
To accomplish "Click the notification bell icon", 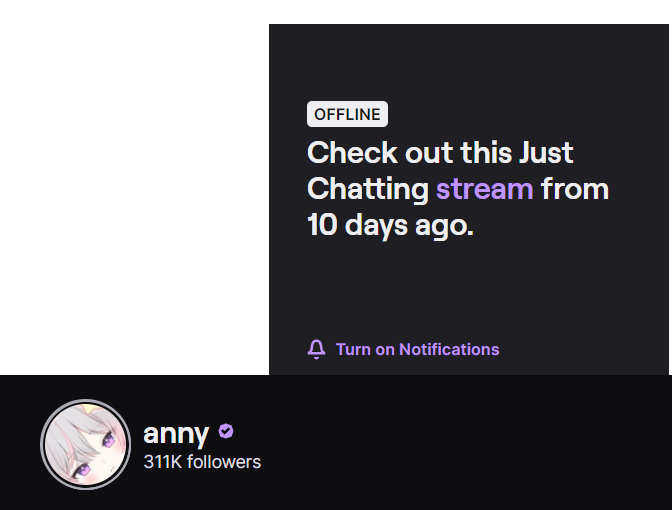I will (317, 349).
